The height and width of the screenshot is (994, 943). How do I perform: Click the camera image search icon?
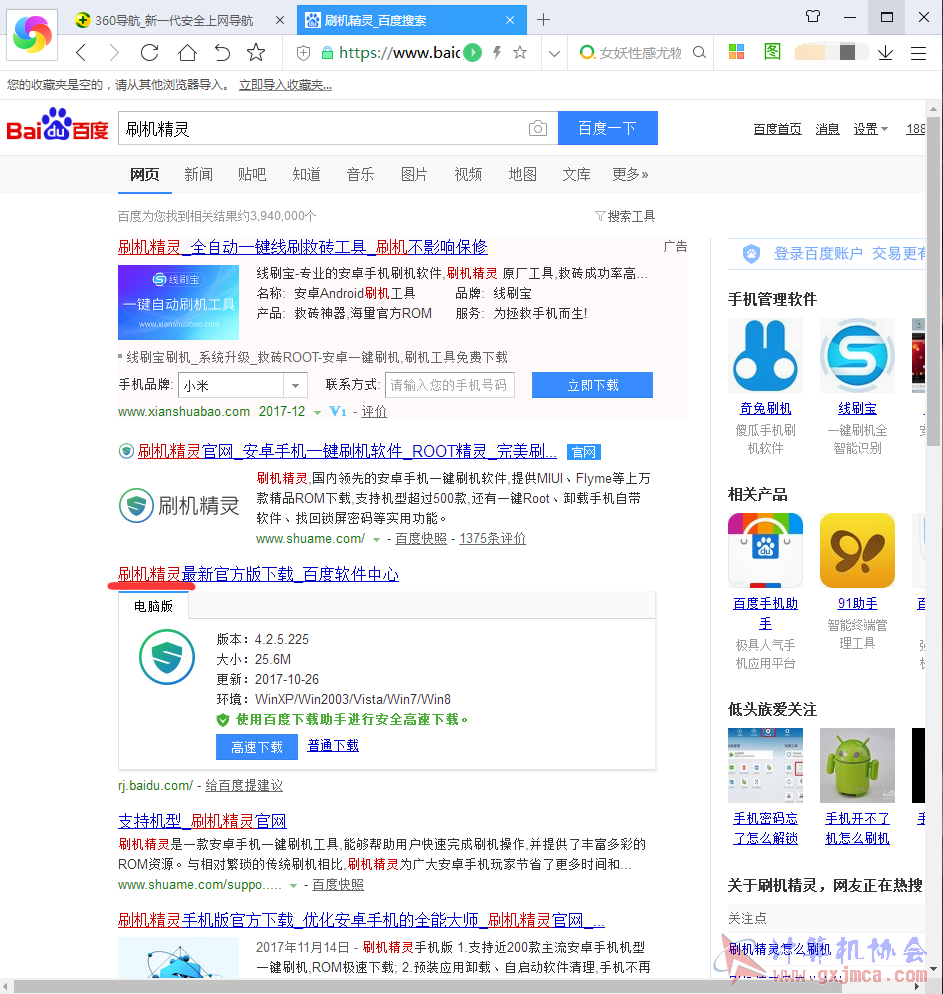[x=538, y=128]
